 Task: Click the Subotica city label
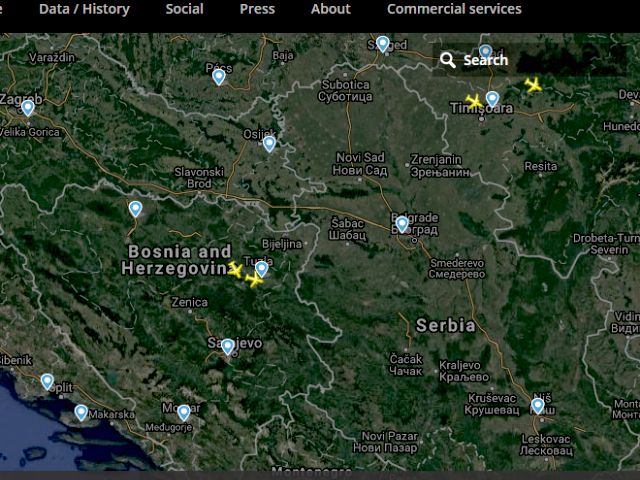tap(345, 91)
